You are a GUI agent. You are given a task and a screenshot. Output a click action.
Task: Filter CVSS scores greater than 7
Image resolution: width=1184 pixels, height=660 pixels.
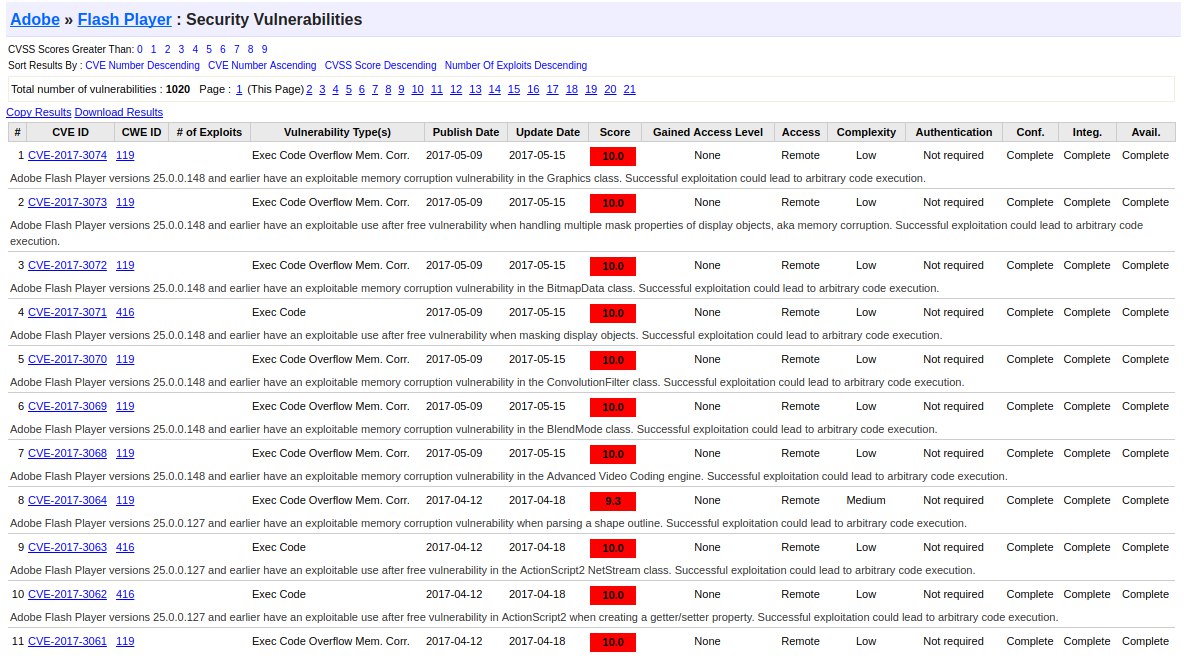tap(236, 49)
